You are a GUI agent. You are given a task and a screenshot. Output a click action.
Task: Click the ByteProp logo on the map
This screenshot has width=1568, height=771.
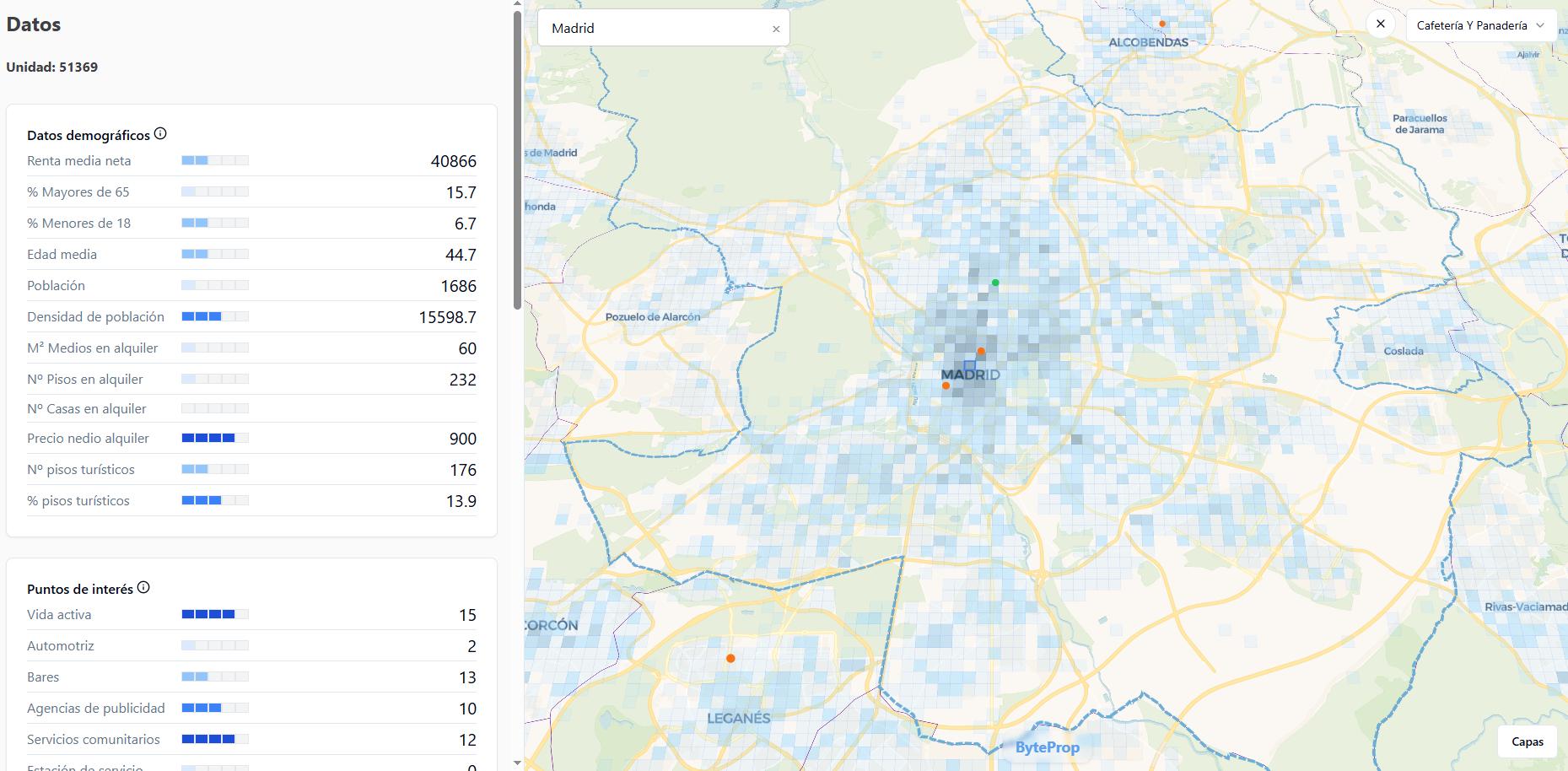[1047, 747]
